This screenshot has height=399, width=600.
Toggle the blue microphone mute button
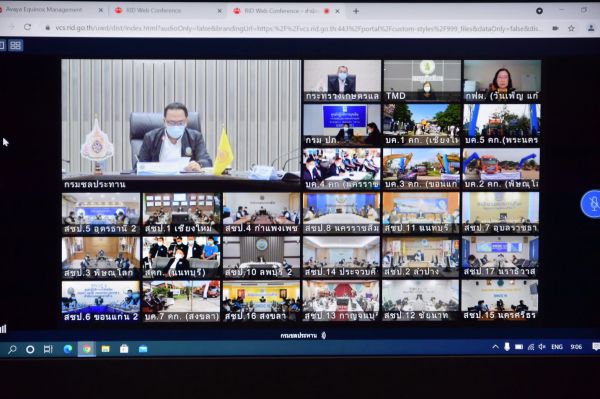(592, 204)
